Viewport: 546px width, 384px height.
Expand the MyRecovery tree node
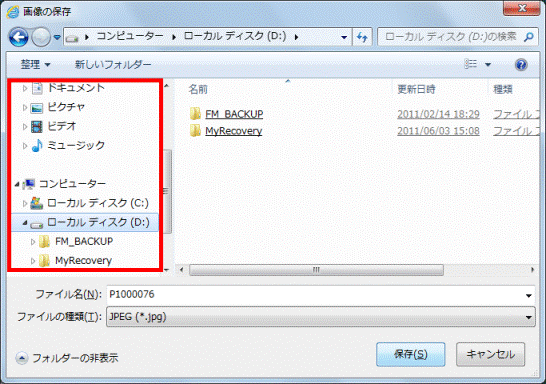tap(33, 261)
